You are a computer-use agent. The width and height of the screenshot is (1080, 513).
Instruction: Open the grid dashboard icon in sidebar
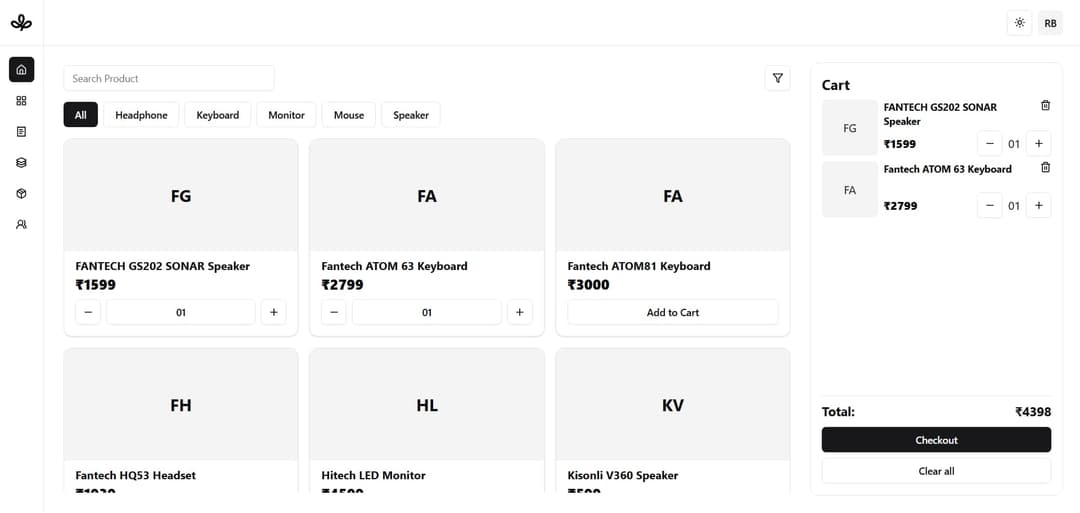tap(21, 101)
